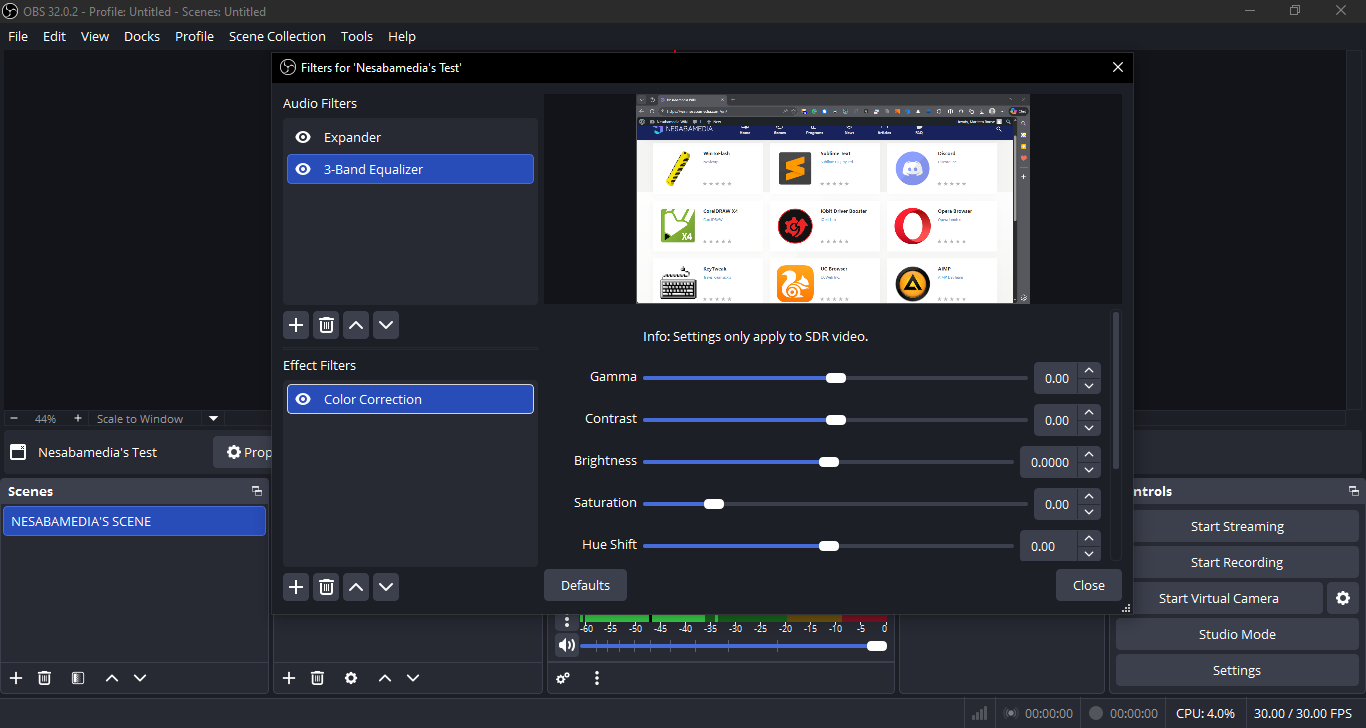Open the Docks menu
The height and width of the screenshot is (728, 1366).
[142, 36]
